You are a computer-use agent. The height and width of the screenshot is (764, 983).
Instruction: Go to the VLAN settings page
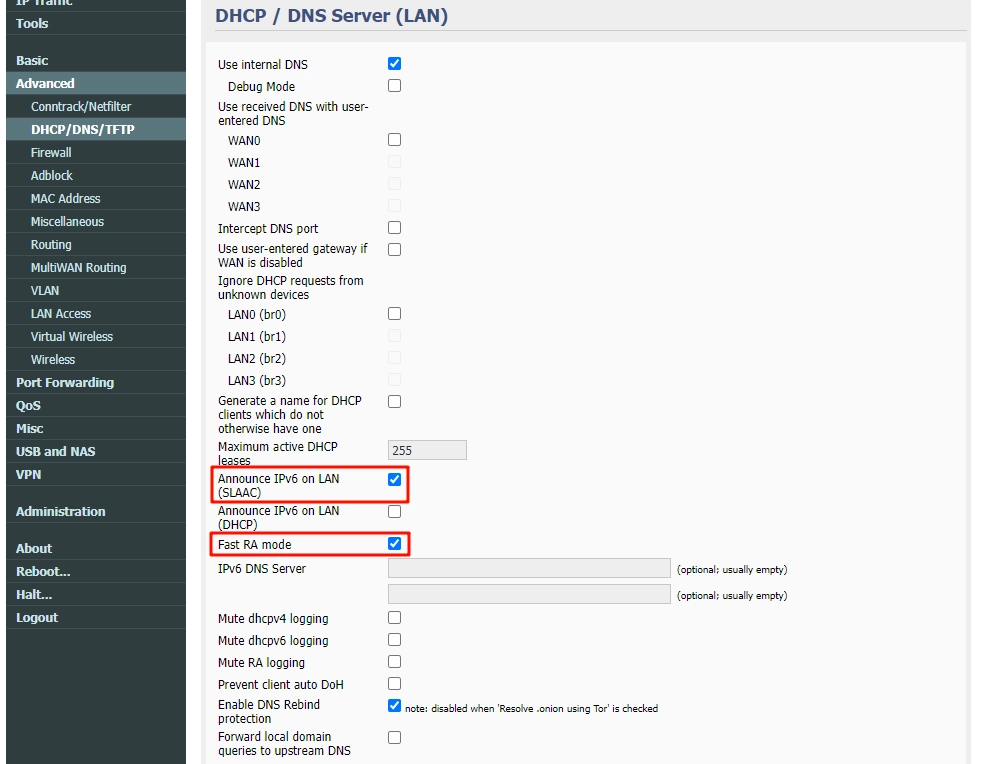coord(45,291)
